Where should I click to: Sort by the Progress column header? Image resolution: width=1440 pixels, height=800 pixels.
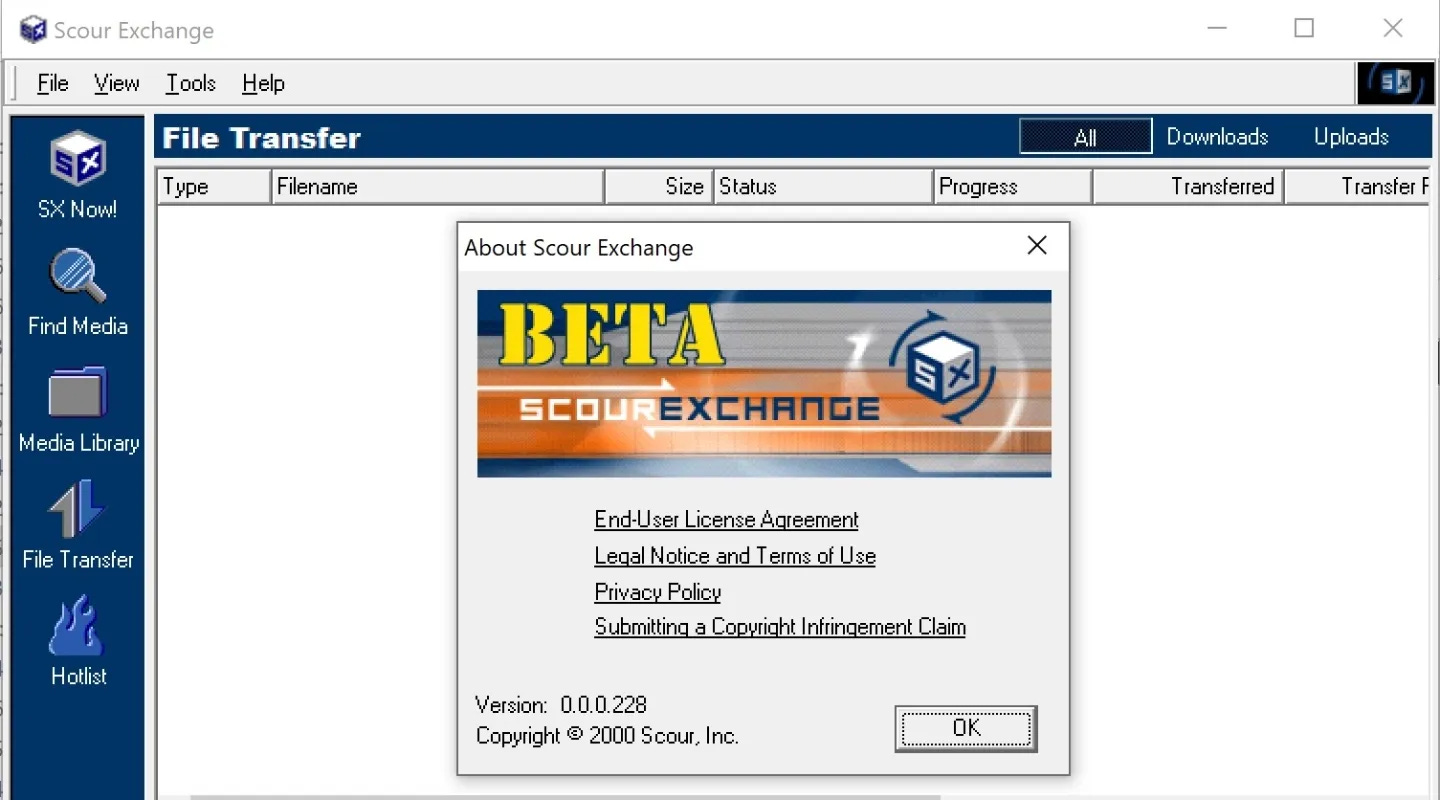pos(1013,186)
